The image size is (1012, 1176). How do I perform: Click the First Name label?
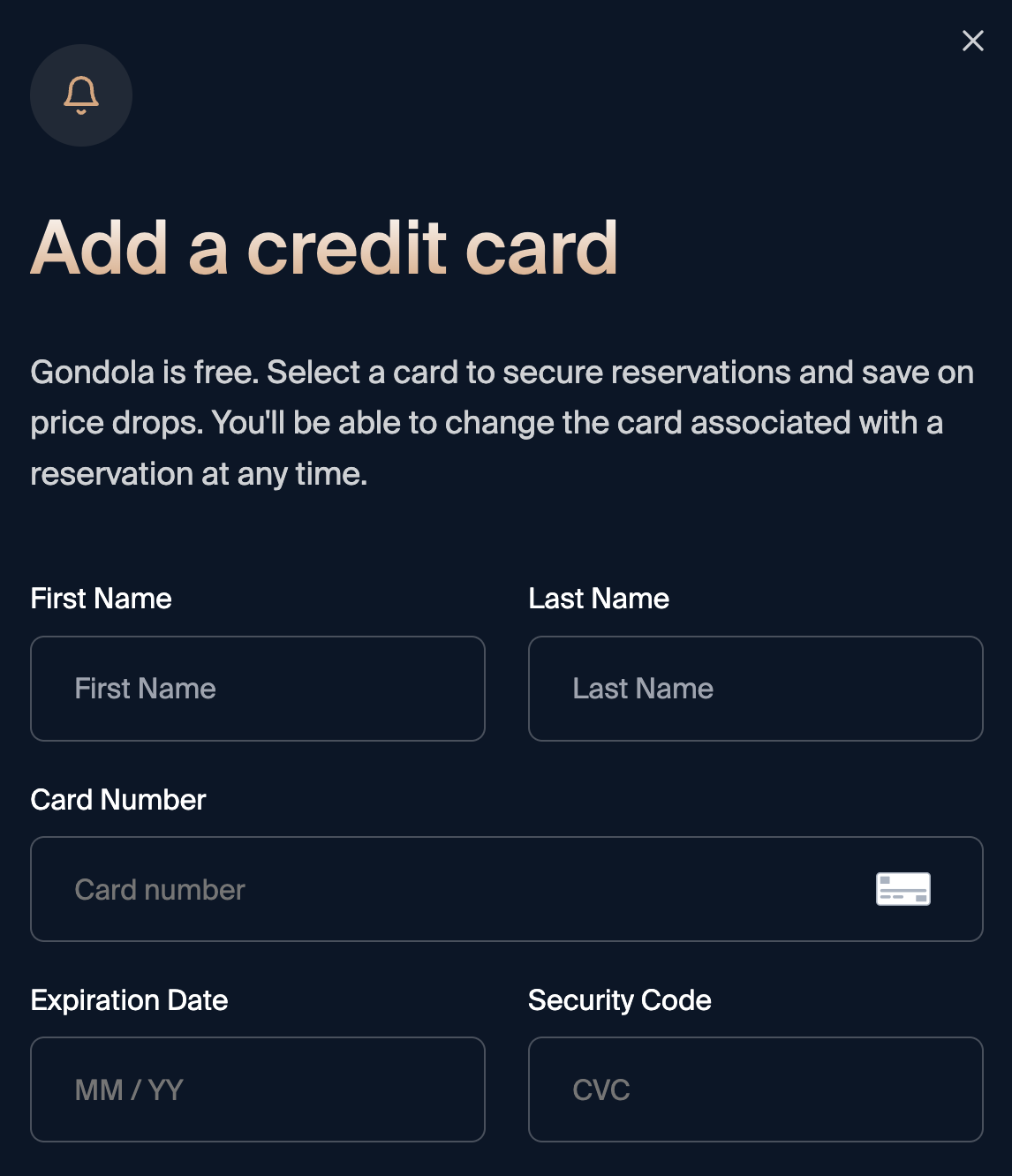101,599
